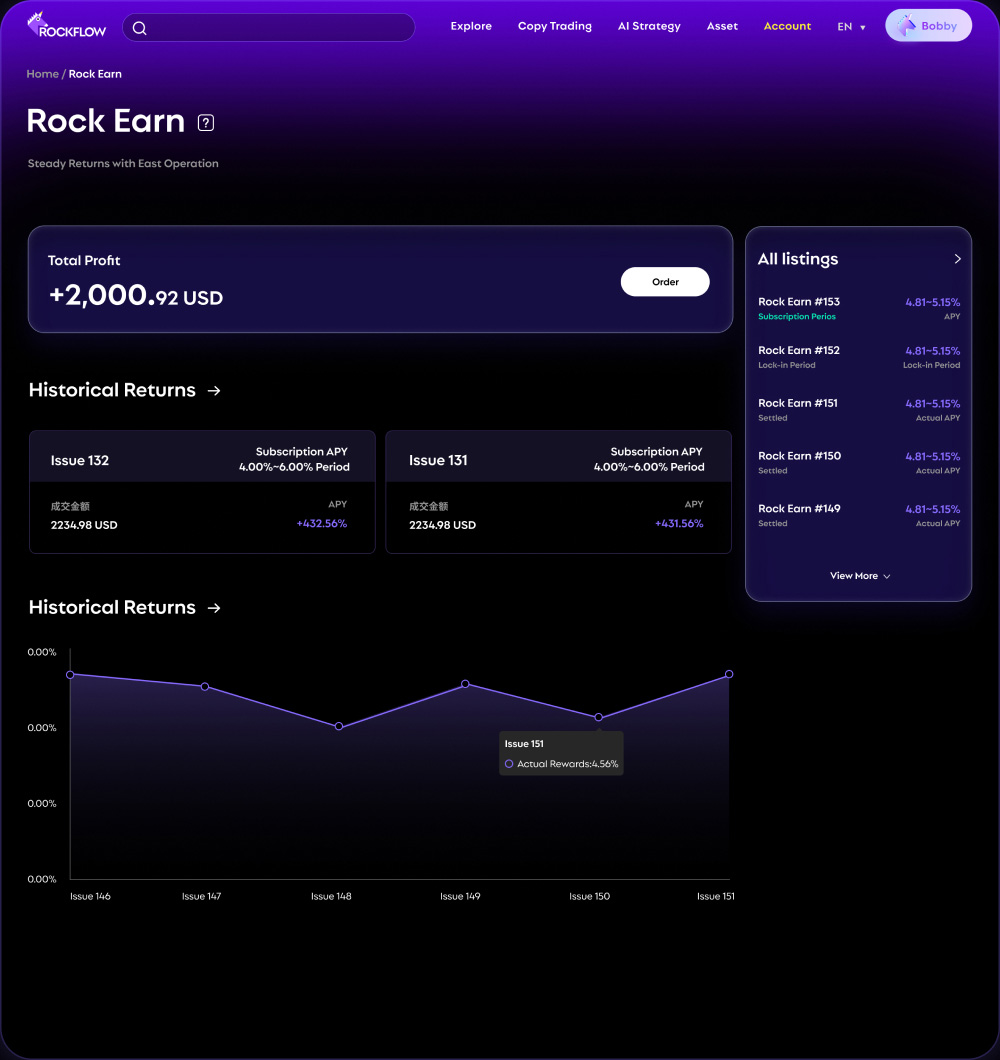Click the Issue 148 chart data point
This screenshot has width=1000, height=1060.
[339, 727]
